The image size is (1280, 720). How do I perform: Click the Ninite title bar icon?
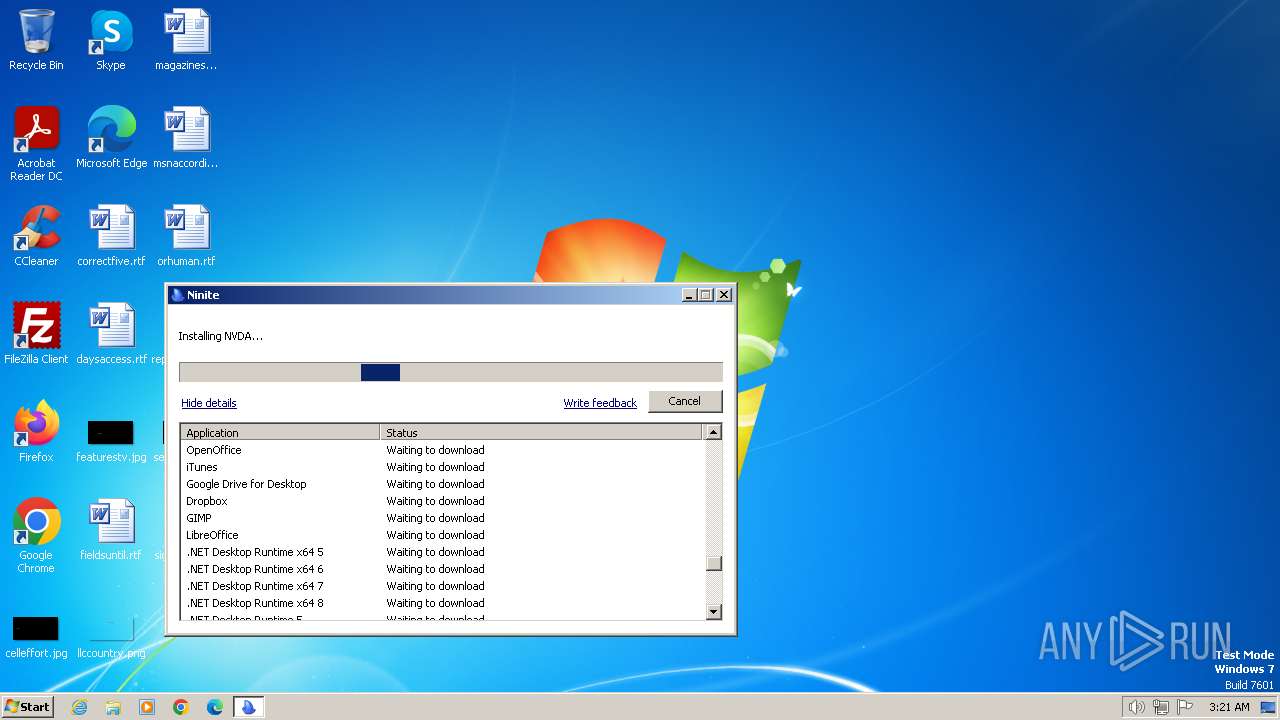click(x=178, y=295)
